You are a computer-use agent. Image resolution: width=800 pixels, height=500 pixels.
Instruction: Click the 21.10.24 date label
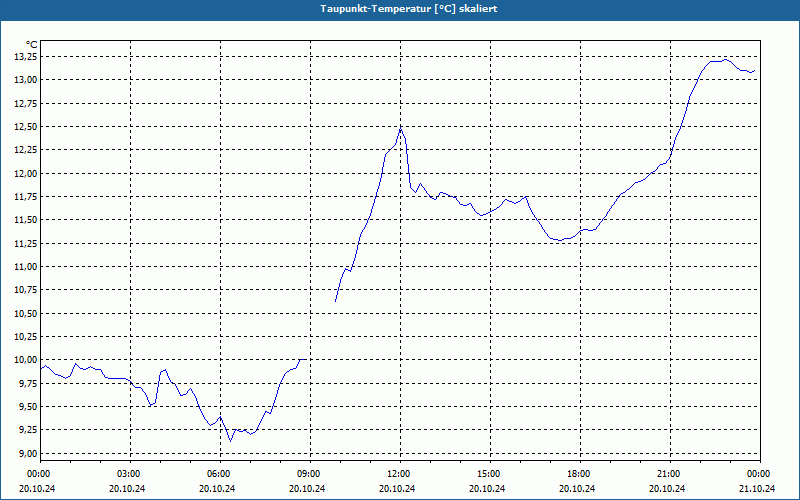coord(757,488)
